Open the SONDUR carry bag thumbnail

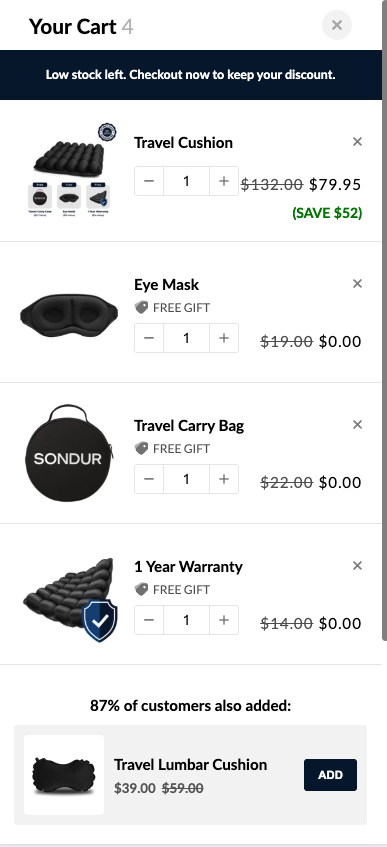pyautogui.click(x=68, y=453)
